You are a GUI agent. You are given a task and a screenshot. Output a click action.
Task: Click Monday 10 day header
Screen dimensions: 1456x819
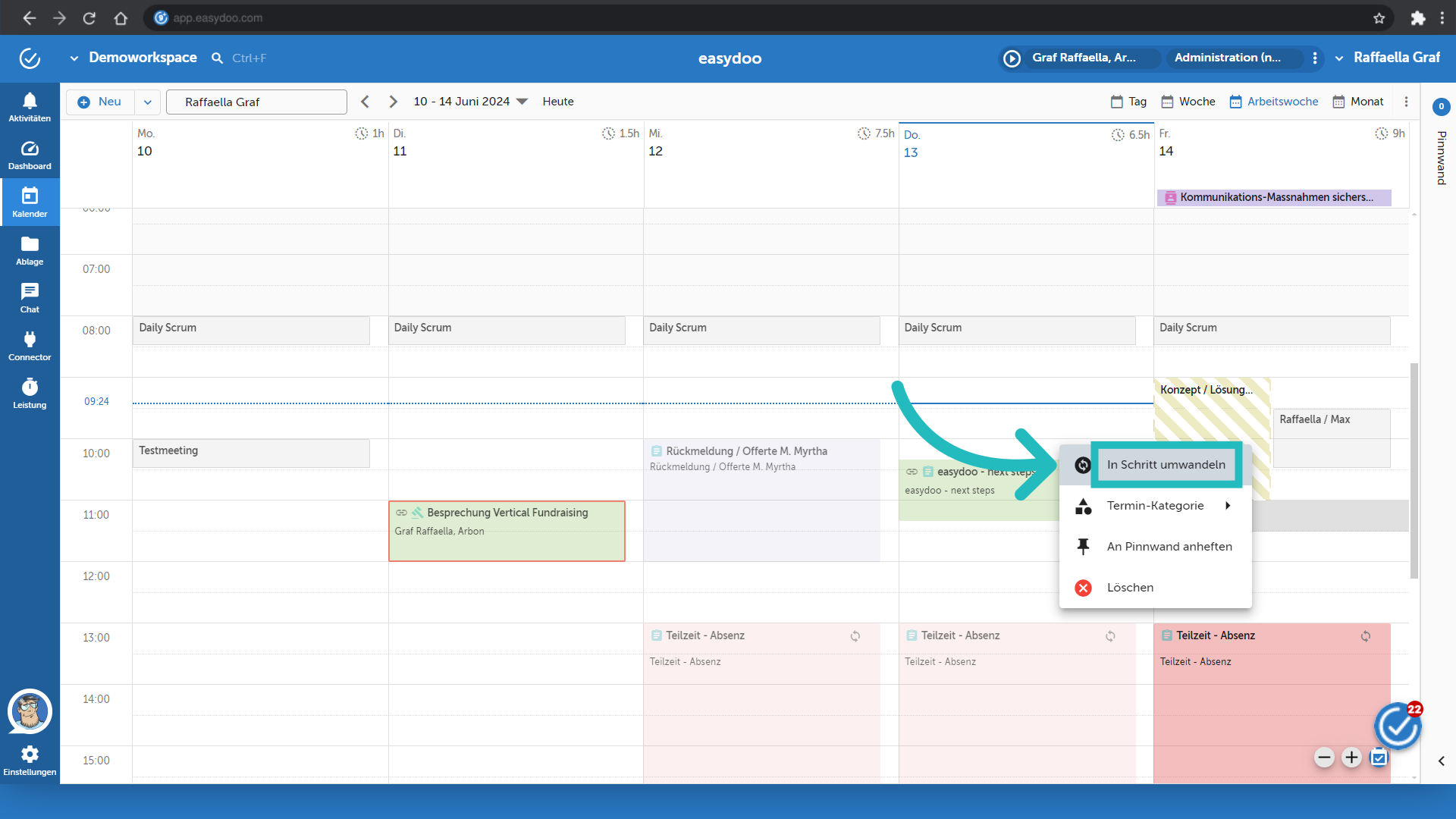pyautogui.click(x=145, y=143)
